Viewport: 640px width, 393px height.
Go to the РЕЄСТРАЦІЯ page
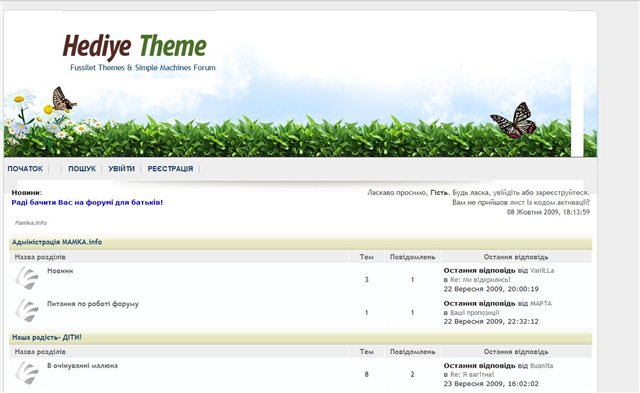(170, 169)
